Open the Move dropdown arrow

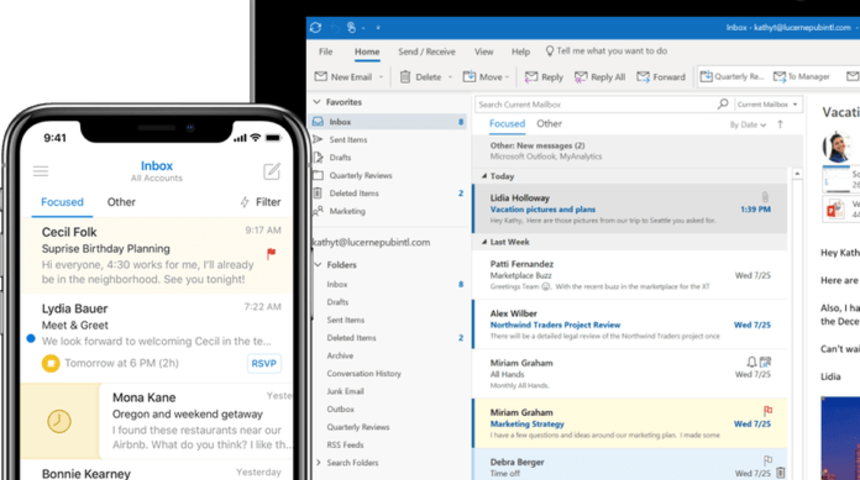[507, 77]
